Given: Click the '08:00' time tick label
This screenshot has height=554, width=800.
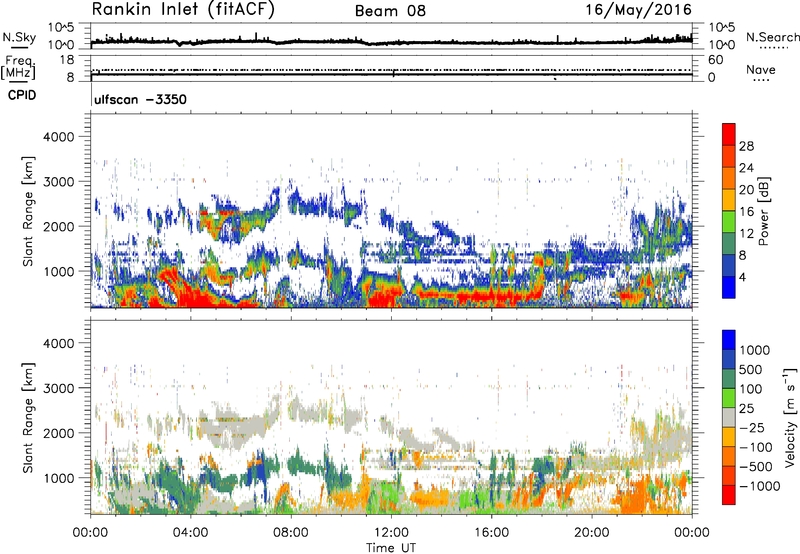Looking at the screenshot, I should (291, 533).
